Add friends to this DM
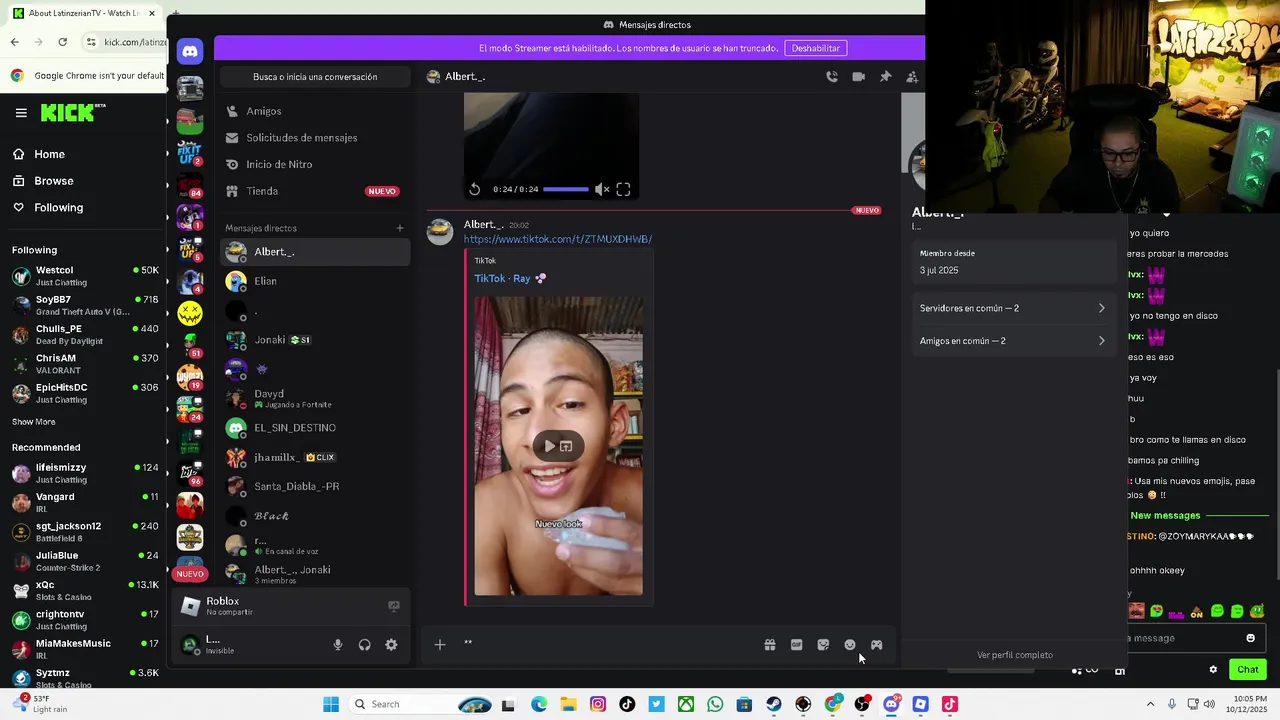 pyautogui.click(x=912, y=76)
